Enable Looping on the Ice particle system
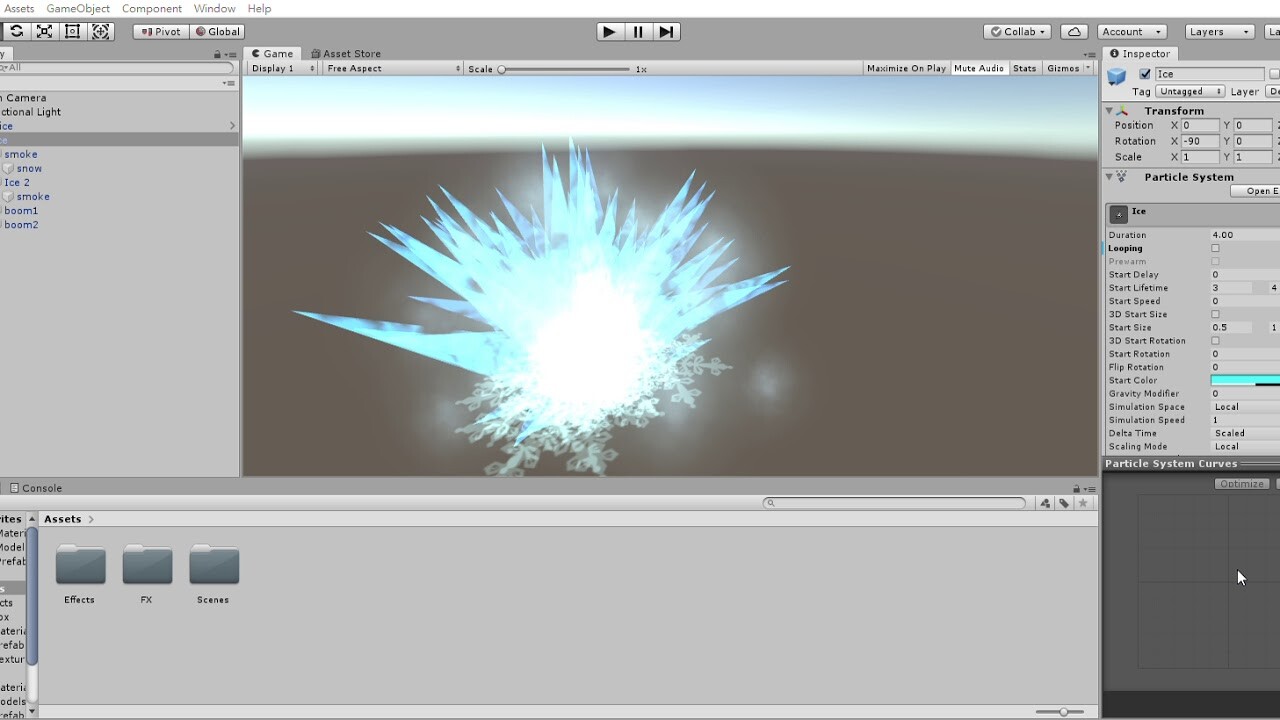The width and height of the screenshot is (1280, 720). (x=1215, y=248)
